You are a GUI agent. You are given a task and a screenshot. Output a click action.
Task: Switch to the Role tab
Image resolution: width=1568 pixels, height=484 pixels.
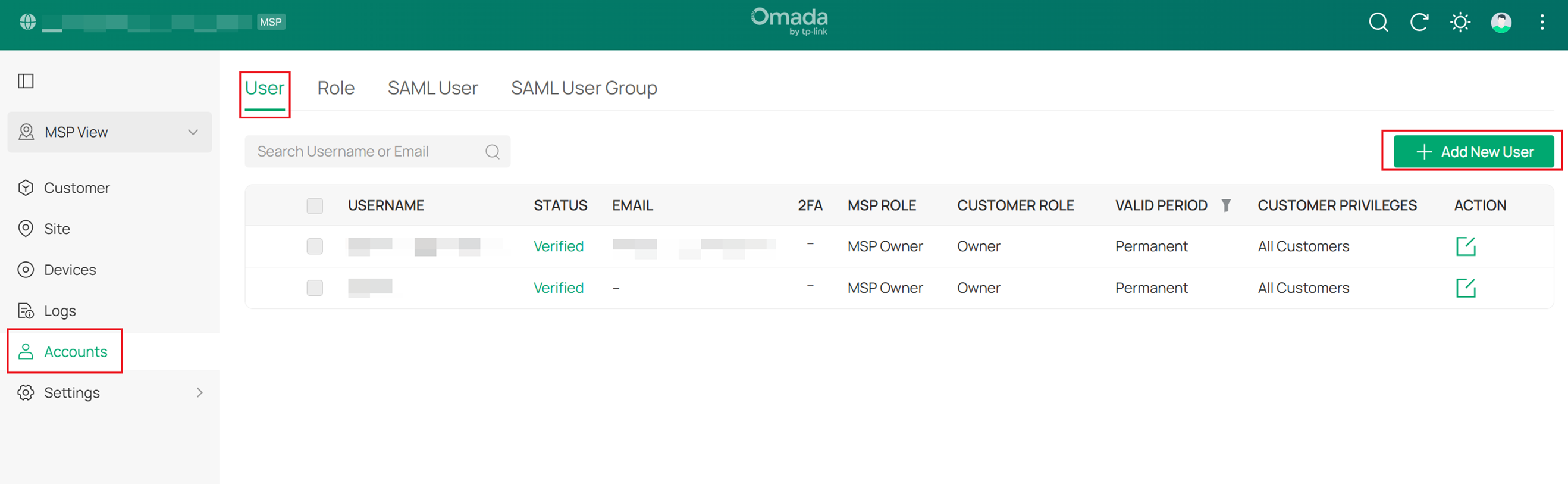[335, 88]
